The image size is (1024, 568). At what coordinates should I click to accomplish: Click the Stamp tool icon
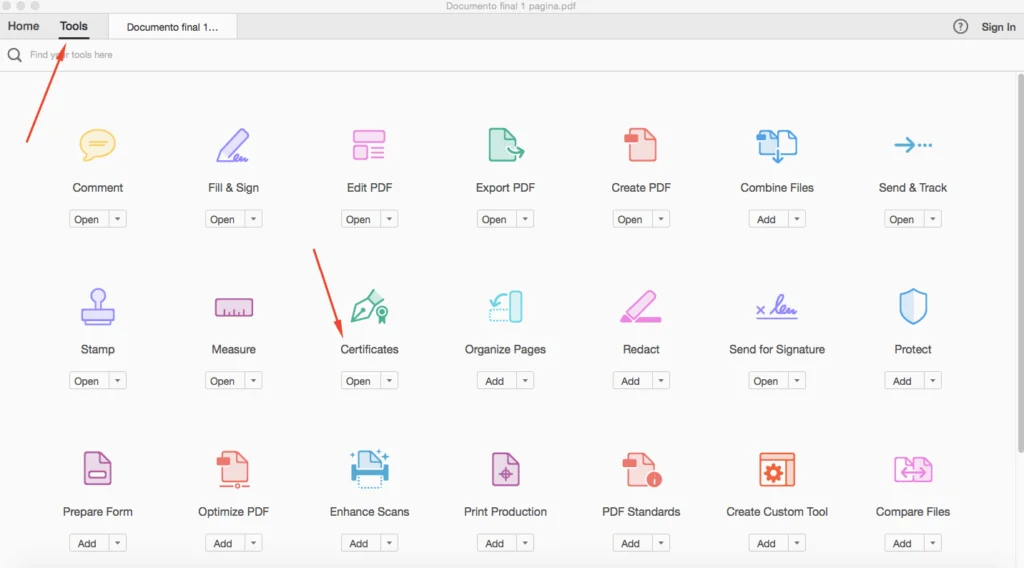click(97, 307)
